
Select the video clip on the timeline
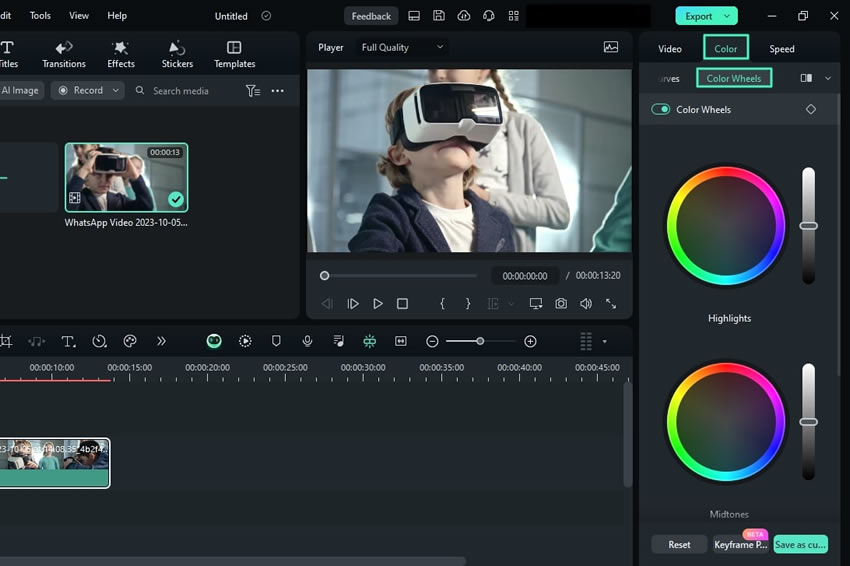(x=55, y=463)
